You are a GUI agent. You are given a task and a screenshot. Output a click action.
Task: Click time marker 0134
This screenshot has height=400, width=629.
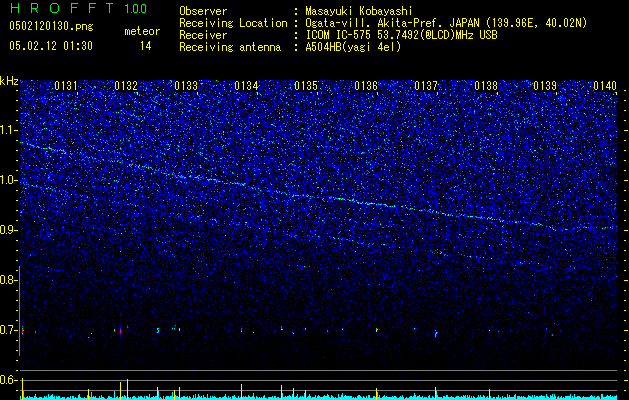[246, 85]
